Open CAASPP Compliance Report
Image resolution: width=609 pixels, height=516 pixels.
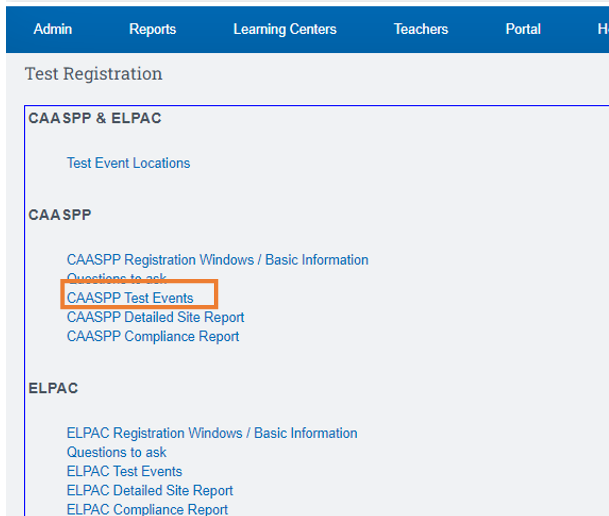(153, 336)
